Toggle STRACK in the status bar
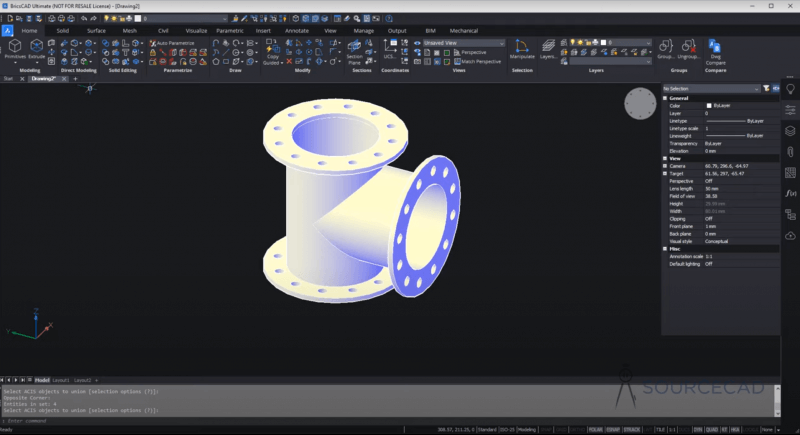Viewport: 800px width, 435px height. pos(632,430)
